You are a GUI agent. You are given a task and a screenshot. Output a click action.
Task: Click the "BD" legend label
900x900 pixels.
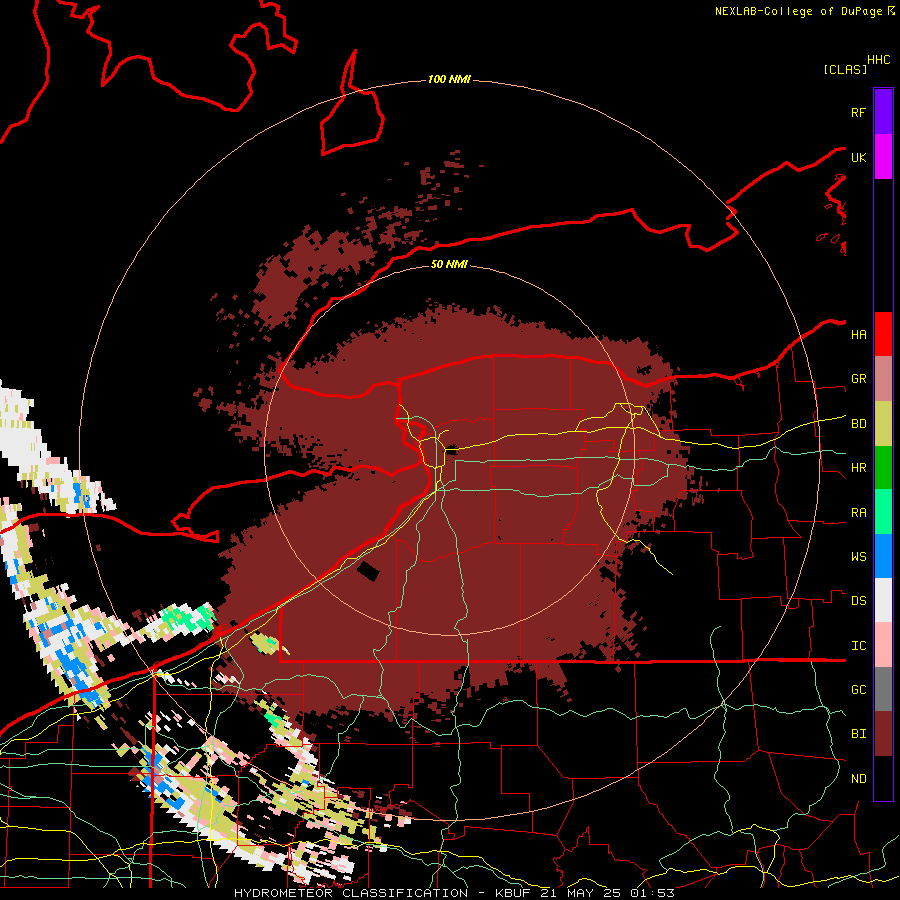[859, 424]
